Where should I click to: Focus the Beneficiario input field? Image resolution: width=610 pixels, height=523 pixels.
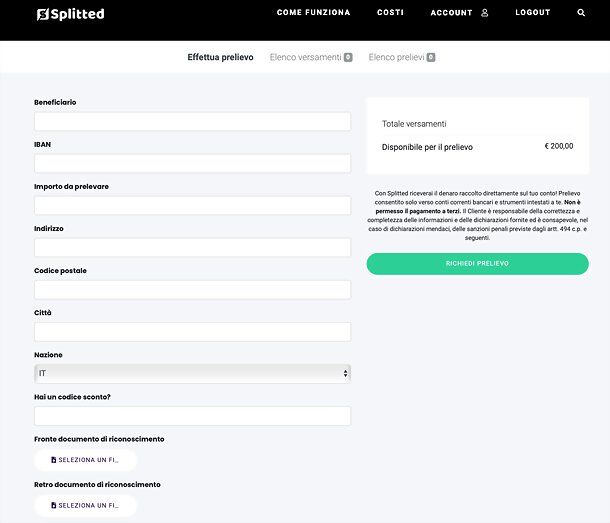coord(192,121)
